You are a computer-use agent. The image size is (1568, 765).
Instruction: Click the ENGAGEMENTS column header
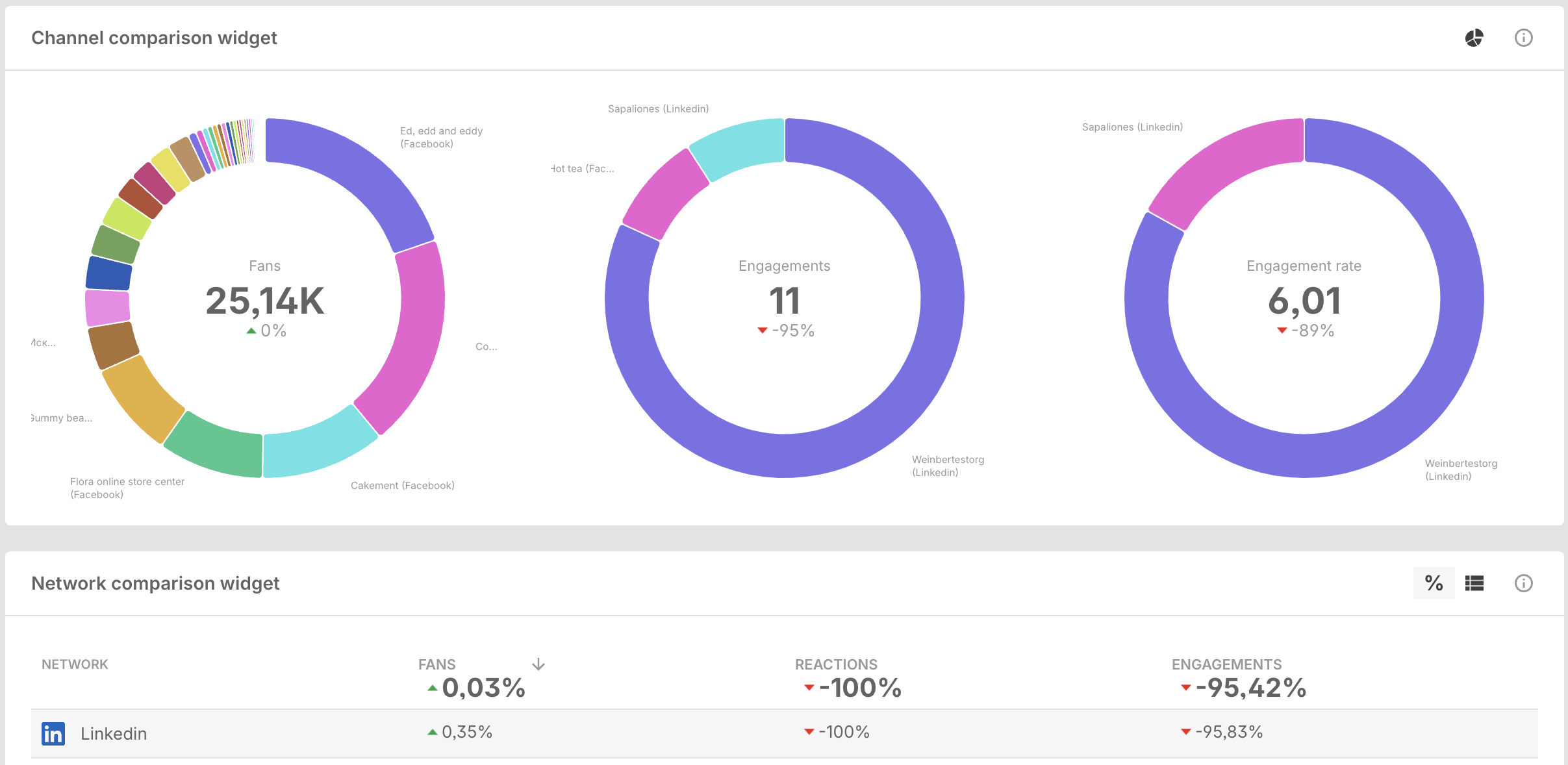coord(1226,664)
